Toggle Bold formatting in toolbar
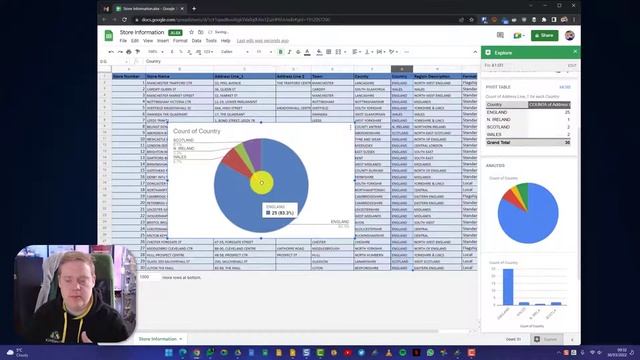The width and height of the screenshot is (640, 360). [280, 52]
